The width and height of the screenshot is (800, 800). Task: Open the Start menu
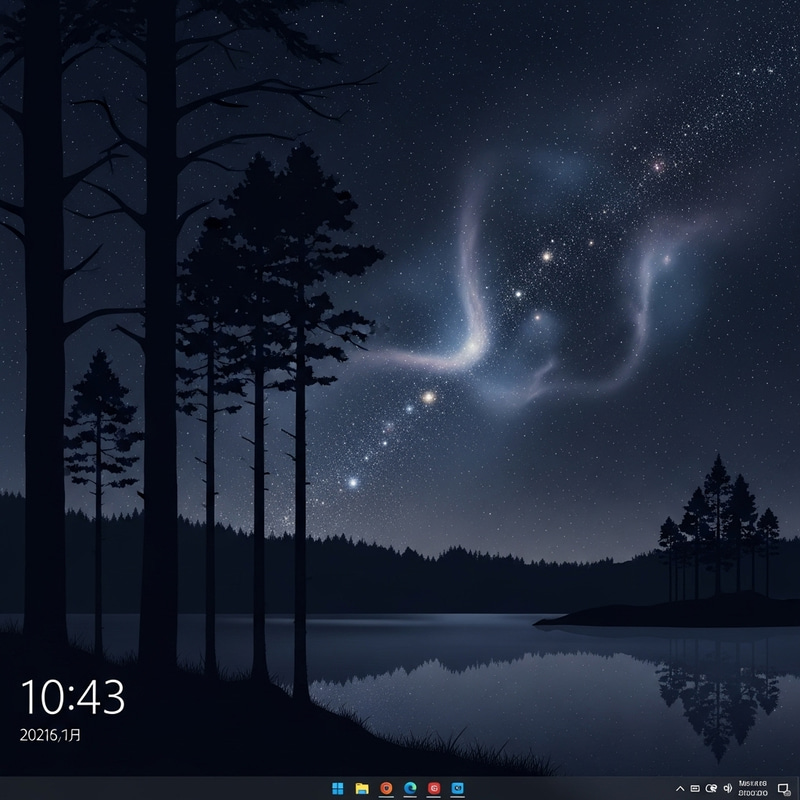[x=338, y=787]
